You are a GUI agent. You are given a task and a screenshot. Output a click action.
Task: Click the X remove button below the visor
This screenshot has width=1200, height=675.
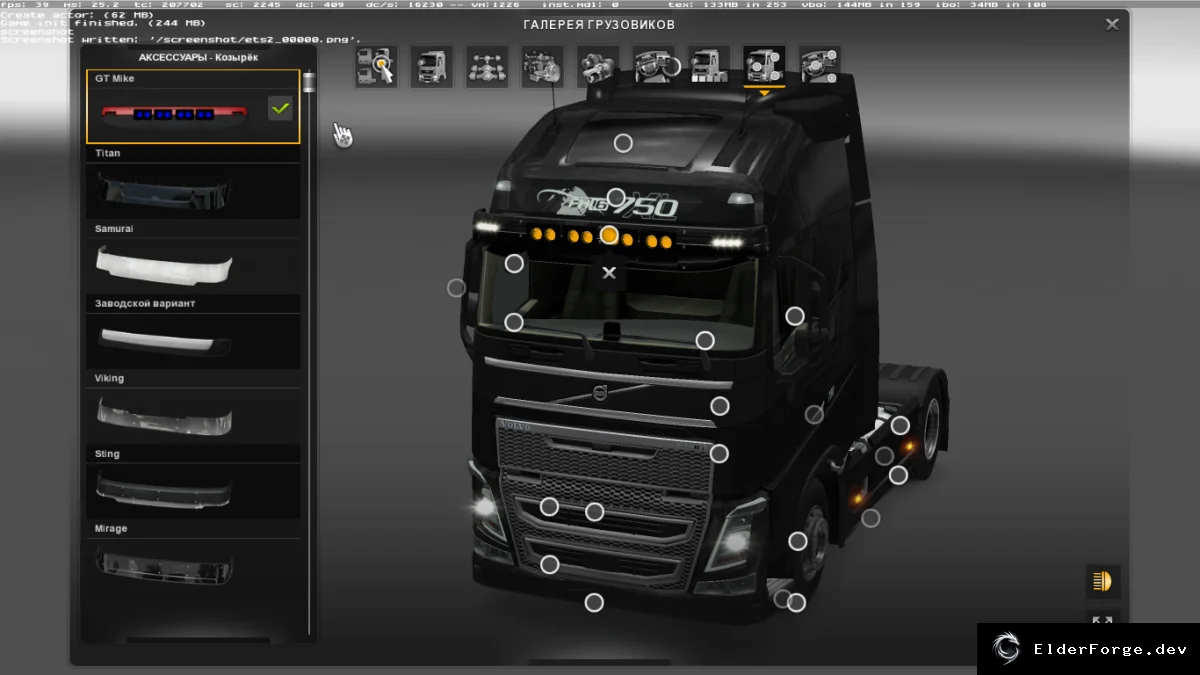tap(609, 272)
